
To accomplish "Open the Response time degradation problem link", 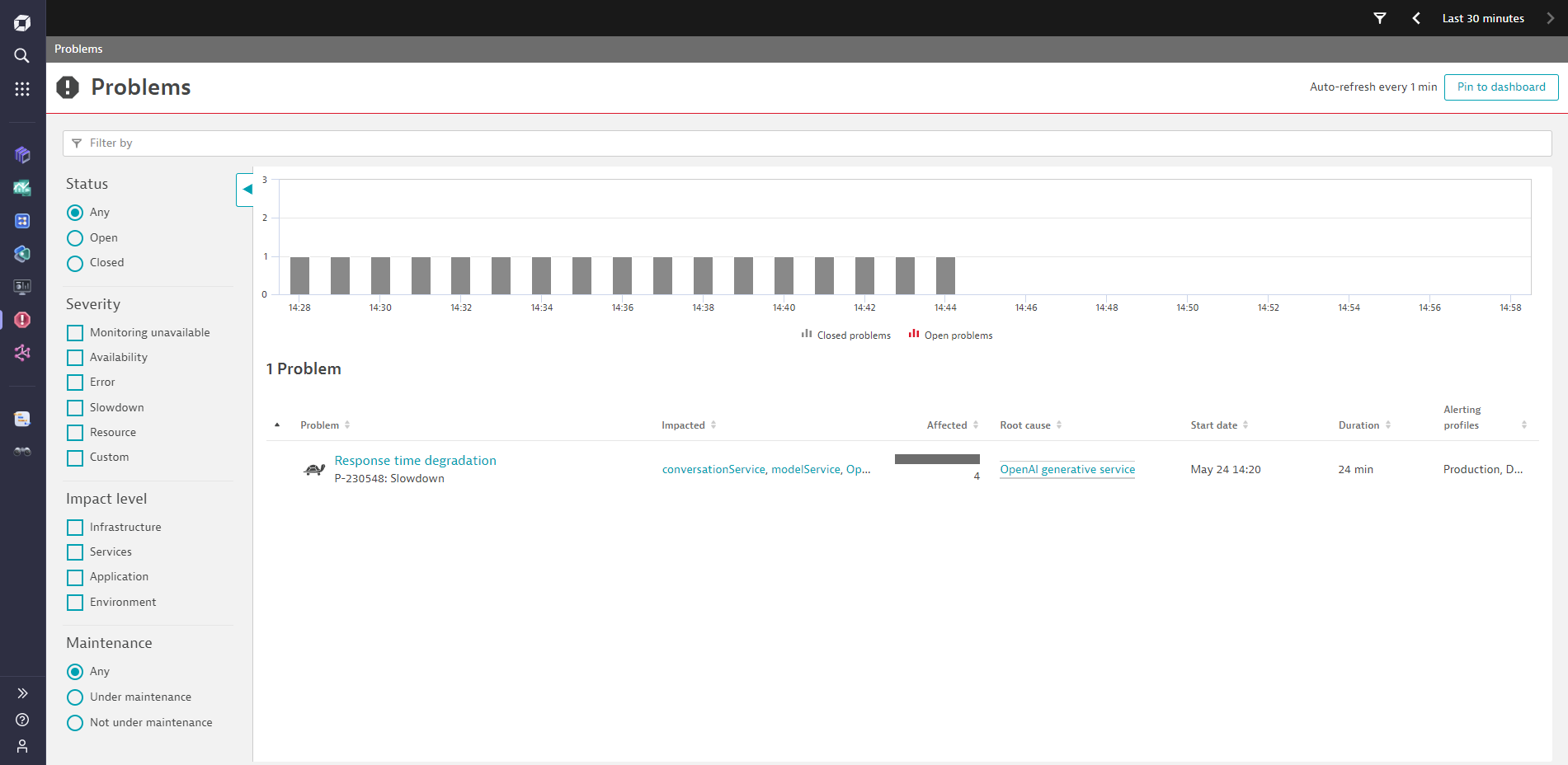I will pos(415,460).
